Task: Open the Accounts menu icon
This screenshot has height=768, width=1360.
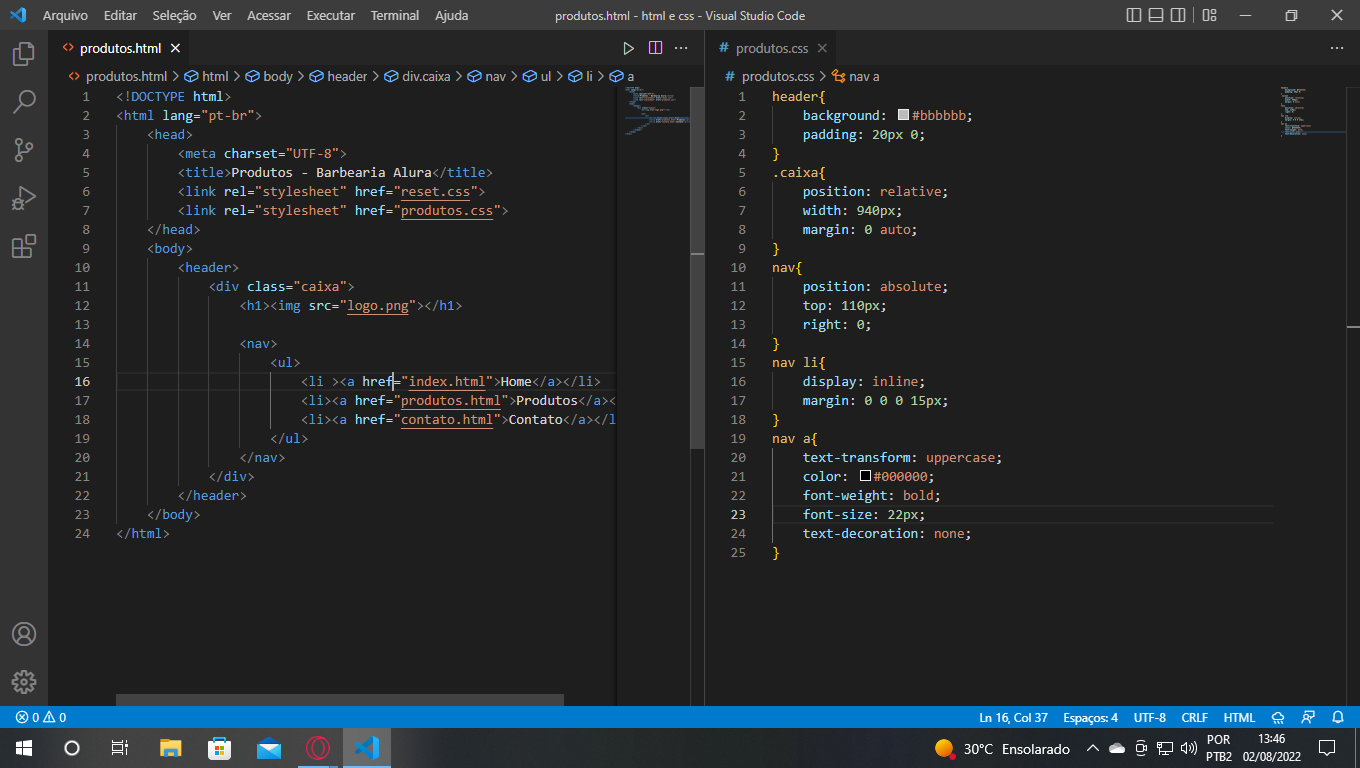Action: point(24,634)
